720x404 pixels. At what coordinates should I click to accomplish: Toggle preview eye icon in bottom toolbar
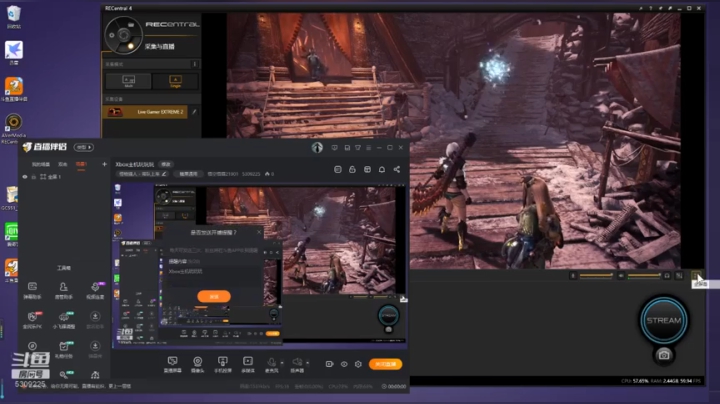[x=344, y=364]
